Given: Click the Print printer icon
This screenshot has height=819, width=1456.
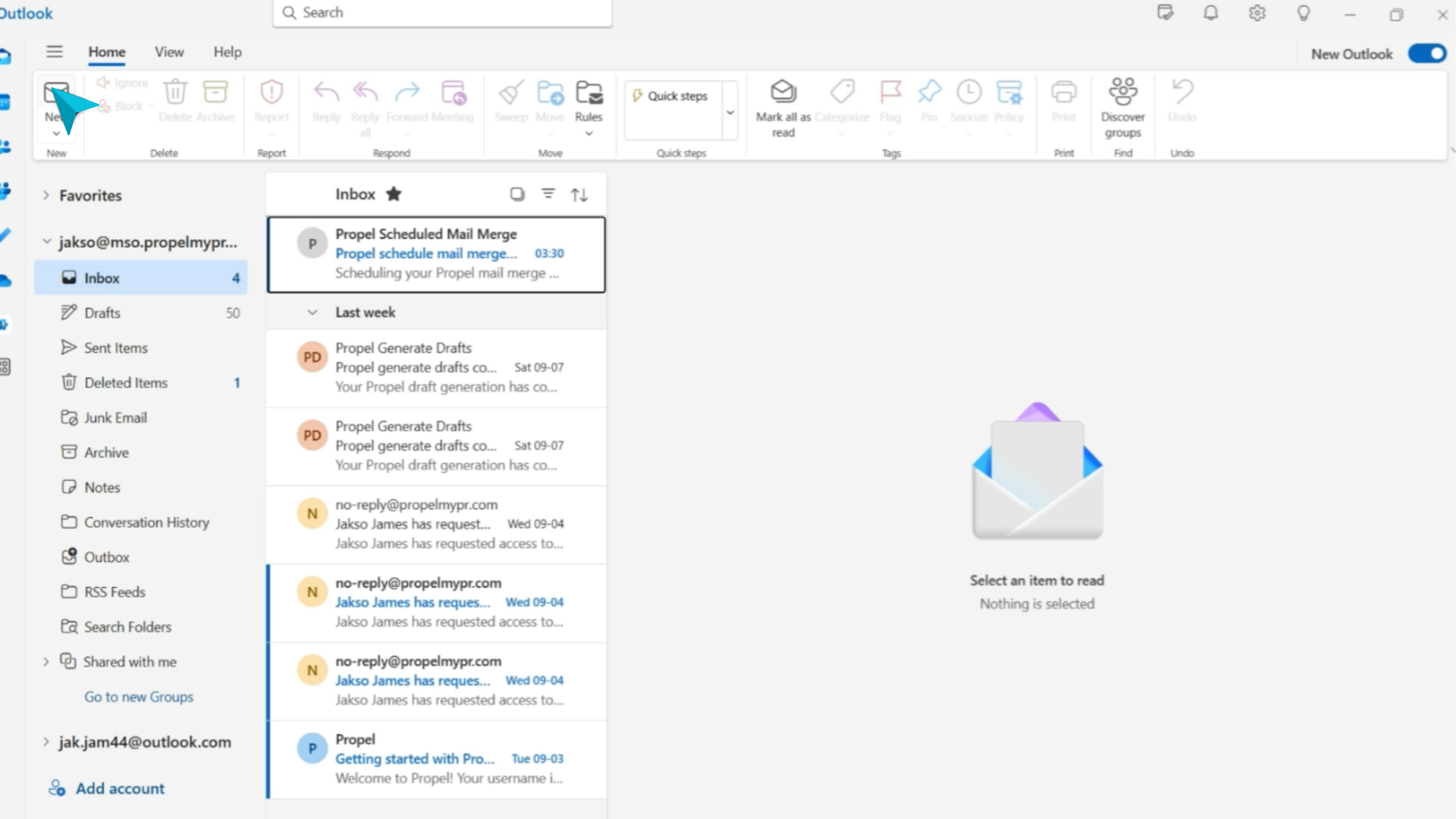Looking at the screenshot, I should [1064, 92].
